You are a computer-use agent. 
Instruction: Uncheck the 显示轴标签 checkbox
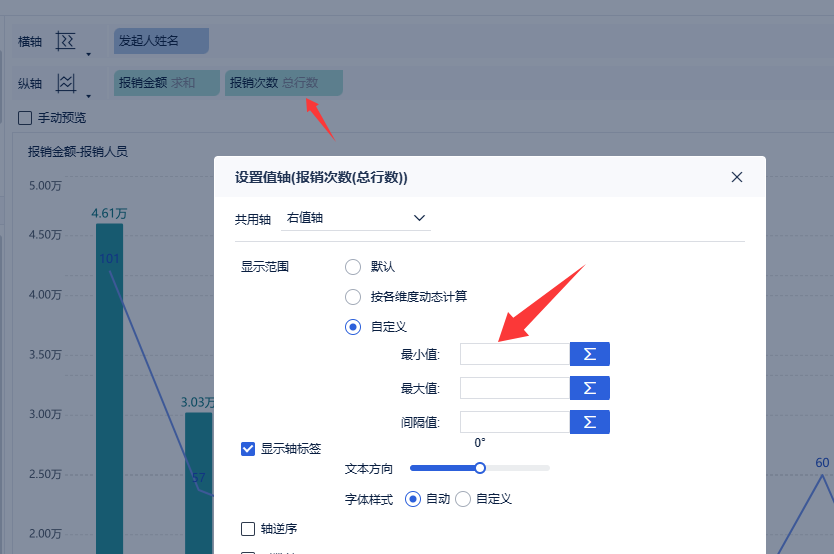point(248,449)
